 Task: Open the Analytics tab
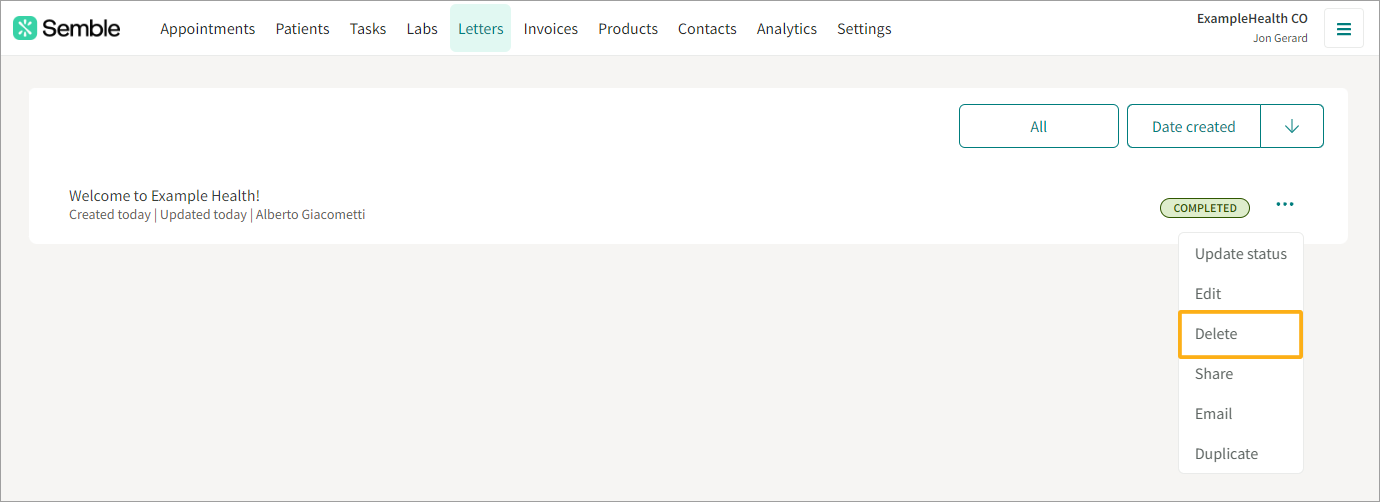(x=787, y=28)
